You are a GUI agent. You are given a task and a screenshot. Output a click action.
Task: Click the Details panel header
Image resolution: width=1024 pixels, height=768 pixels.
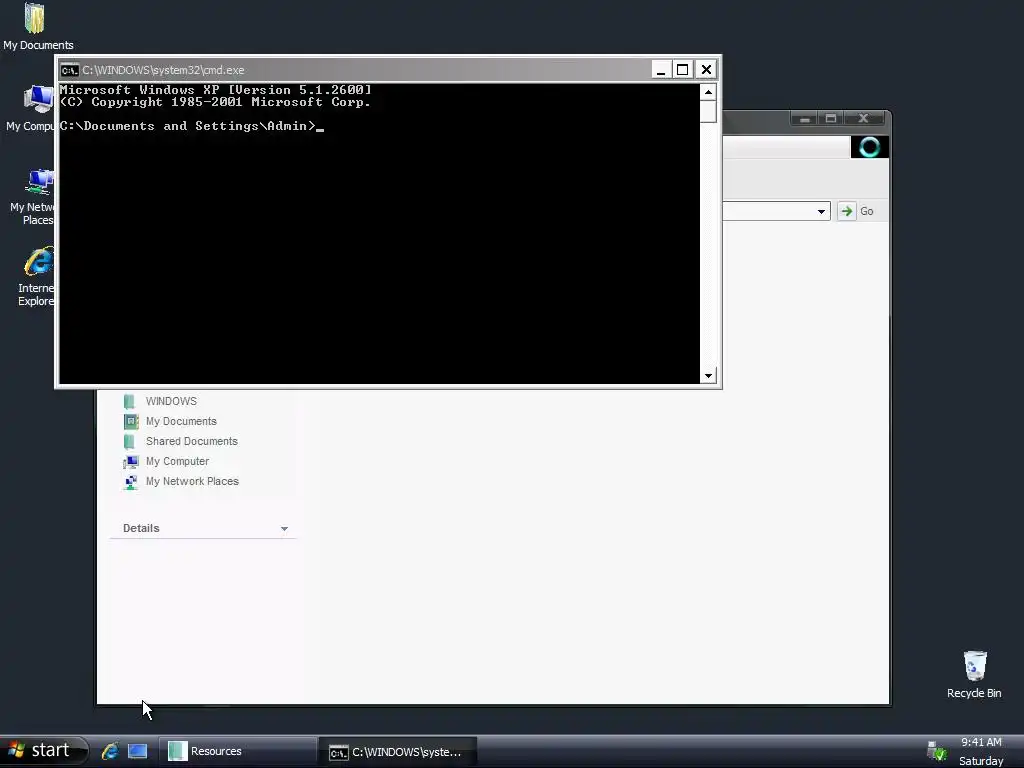[204, 528]
